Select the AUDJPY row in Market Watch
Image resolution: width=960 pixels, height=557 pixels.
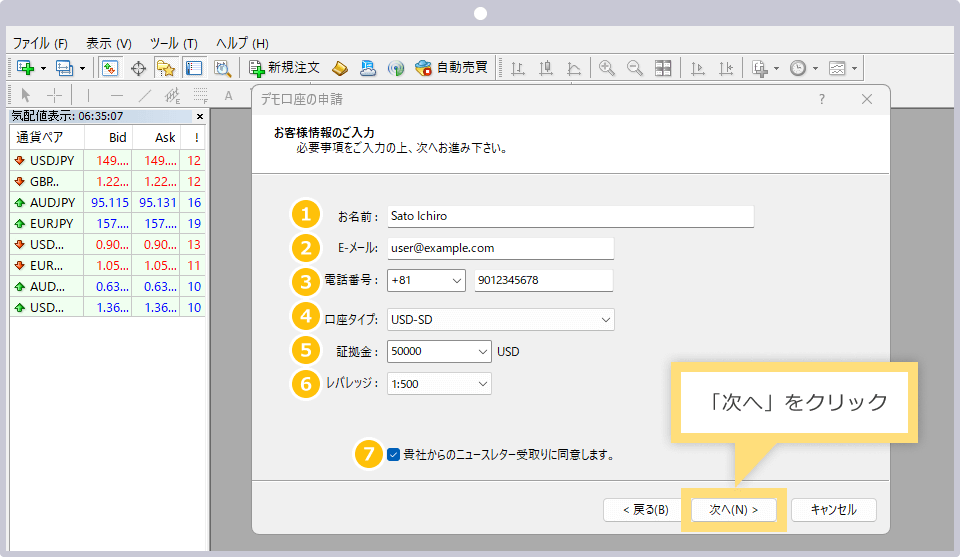coord(108,203)
